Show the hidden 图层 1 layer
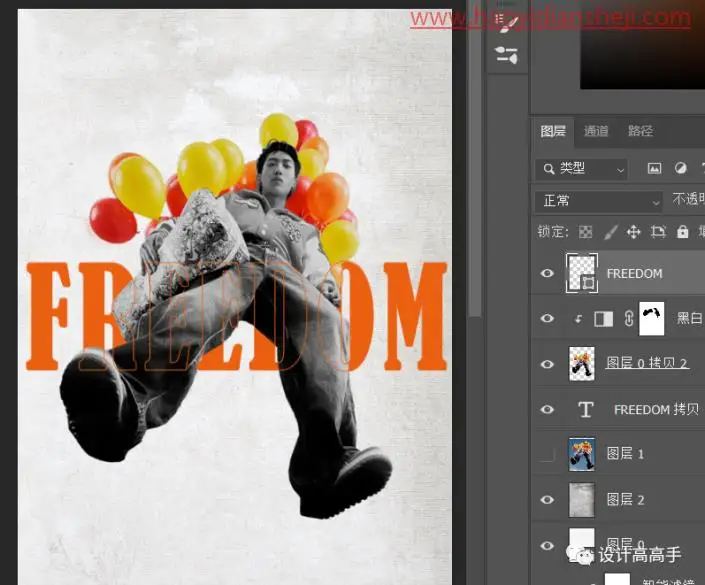The image size is (705, 585). pyautogui.click(x=547, y=454)
